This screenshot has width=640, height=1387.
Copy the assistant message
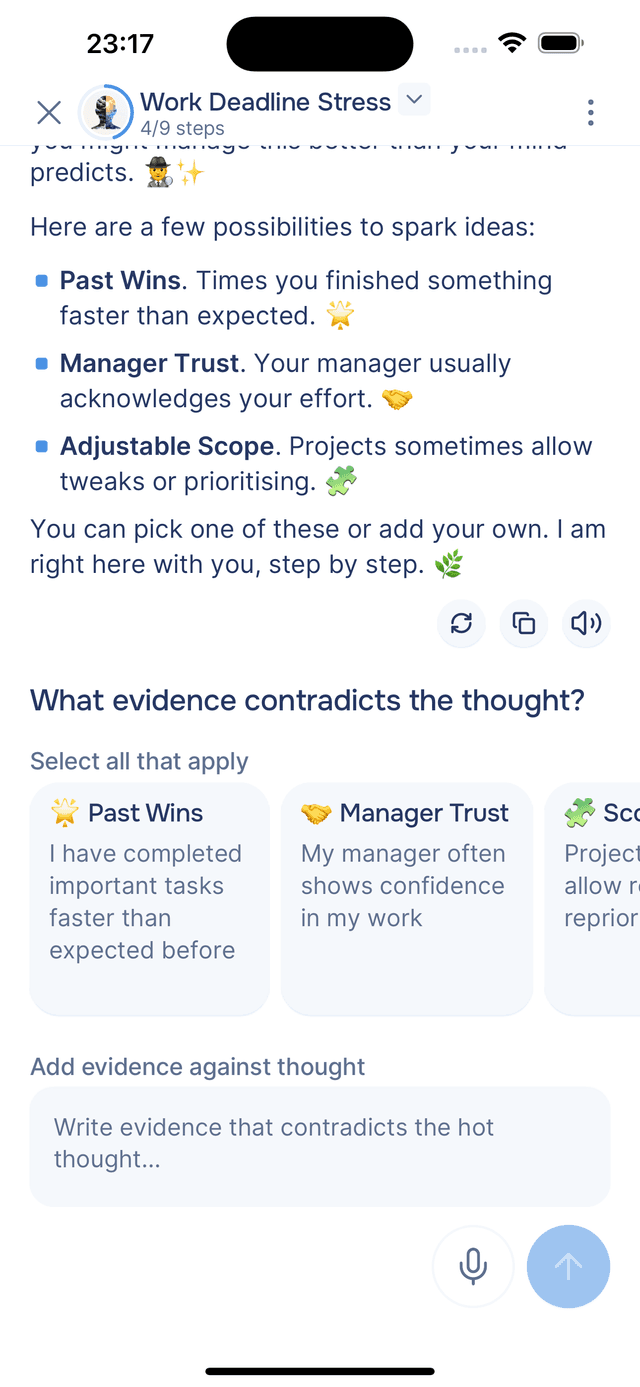click(524, 624)
